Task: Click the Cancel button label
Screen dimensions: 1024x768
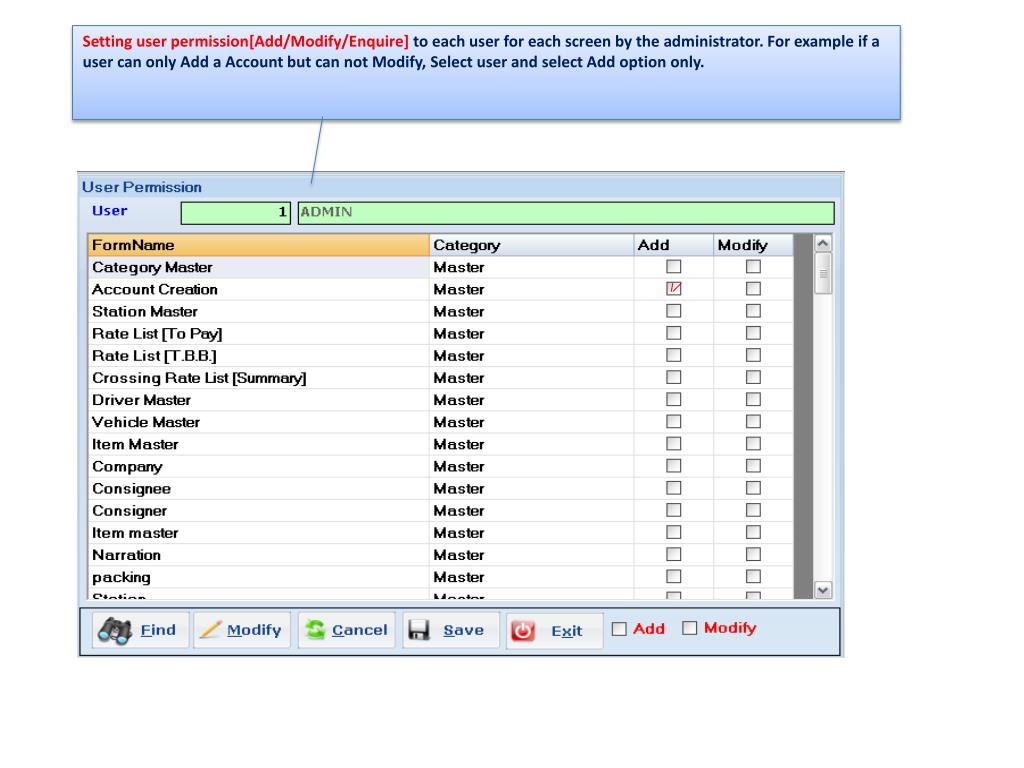Action: [359, 630]
